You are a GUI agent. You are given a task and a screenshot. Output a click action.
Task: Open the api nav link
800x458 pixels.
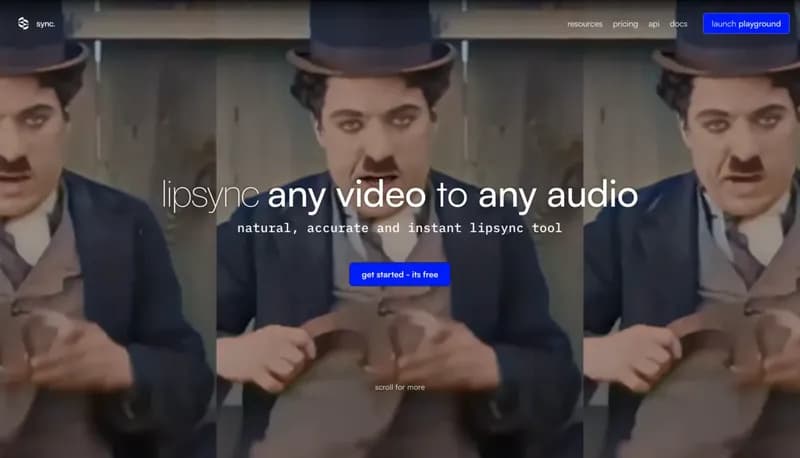pos(654,24)
